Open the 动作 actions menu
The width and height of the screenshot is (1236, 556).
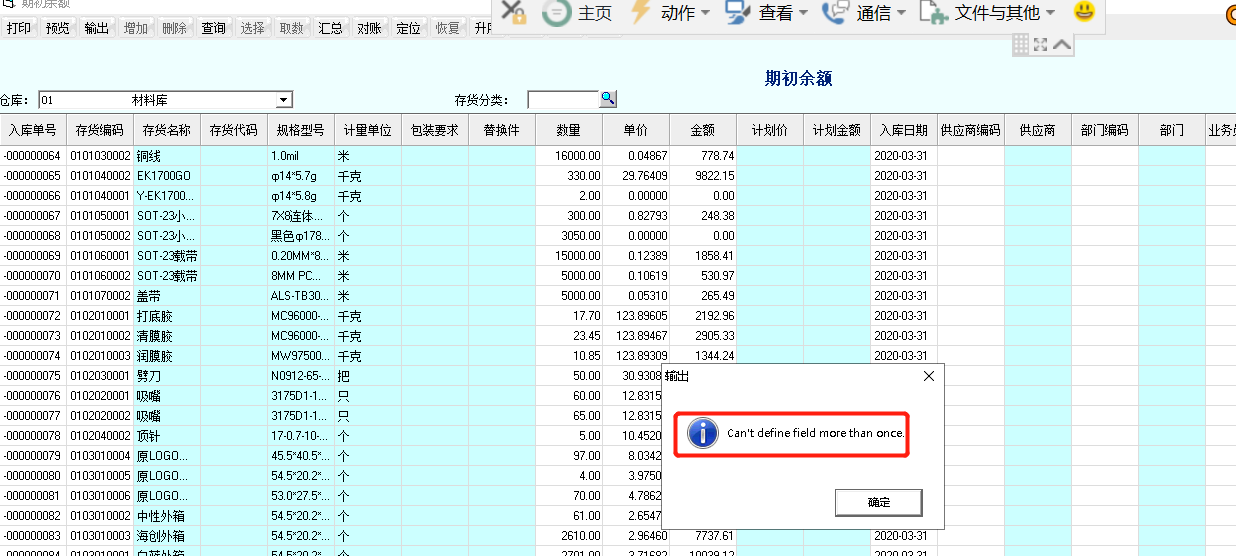coord(670,13)
